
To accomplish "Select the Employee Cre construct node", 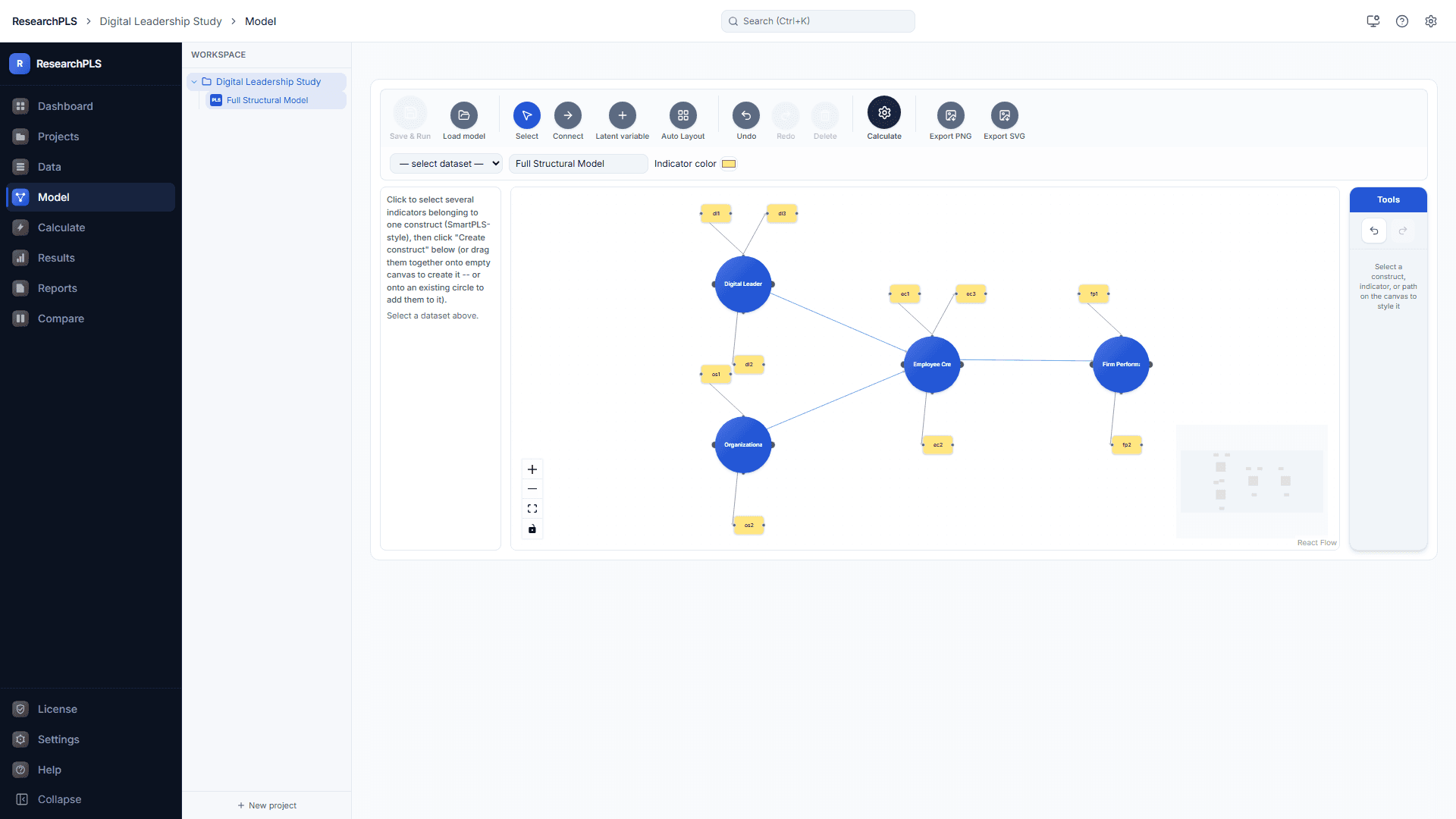I will [x=932, y=365].
